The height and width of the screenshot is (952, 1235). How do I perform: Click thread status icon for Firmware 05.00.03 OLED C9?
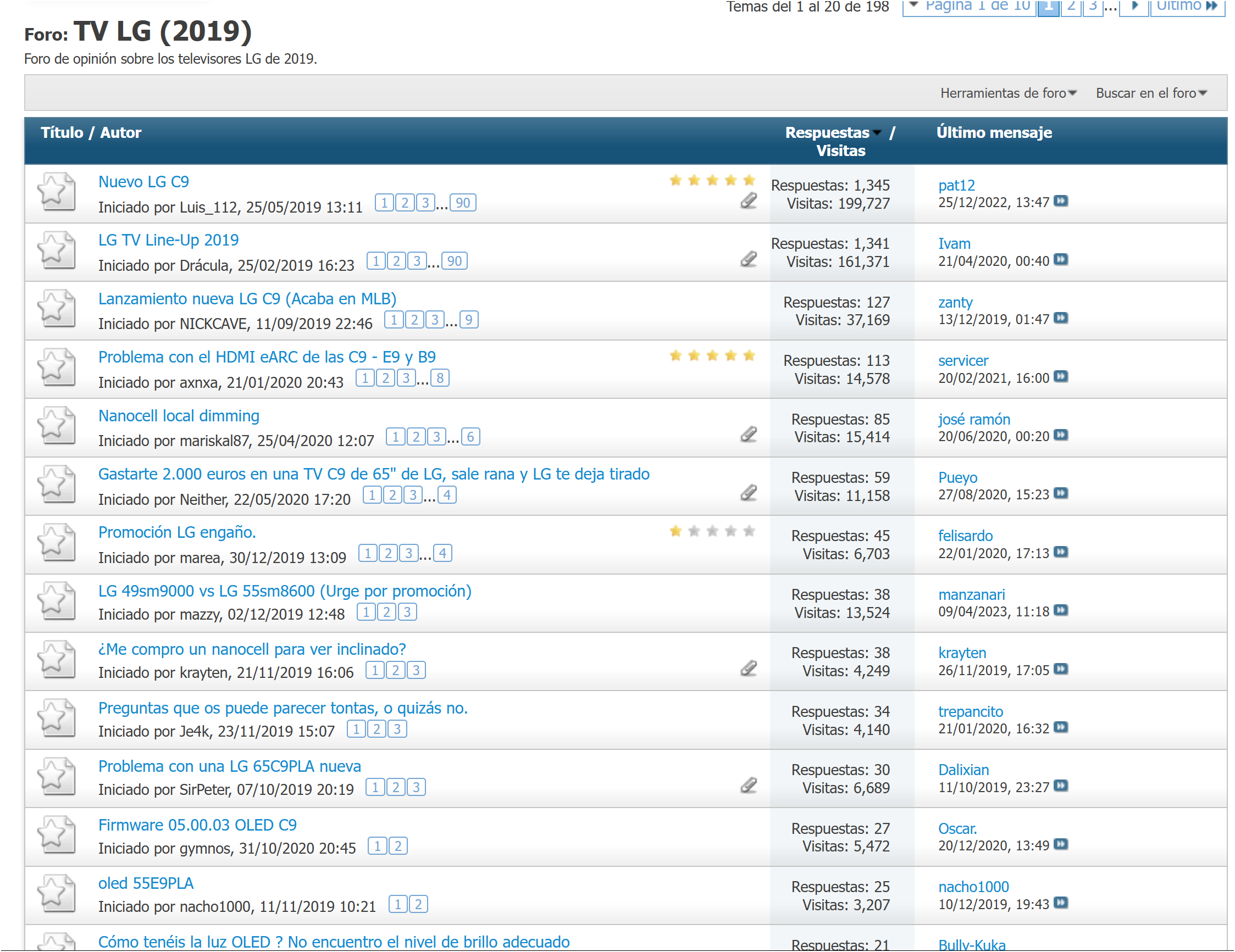57,835
